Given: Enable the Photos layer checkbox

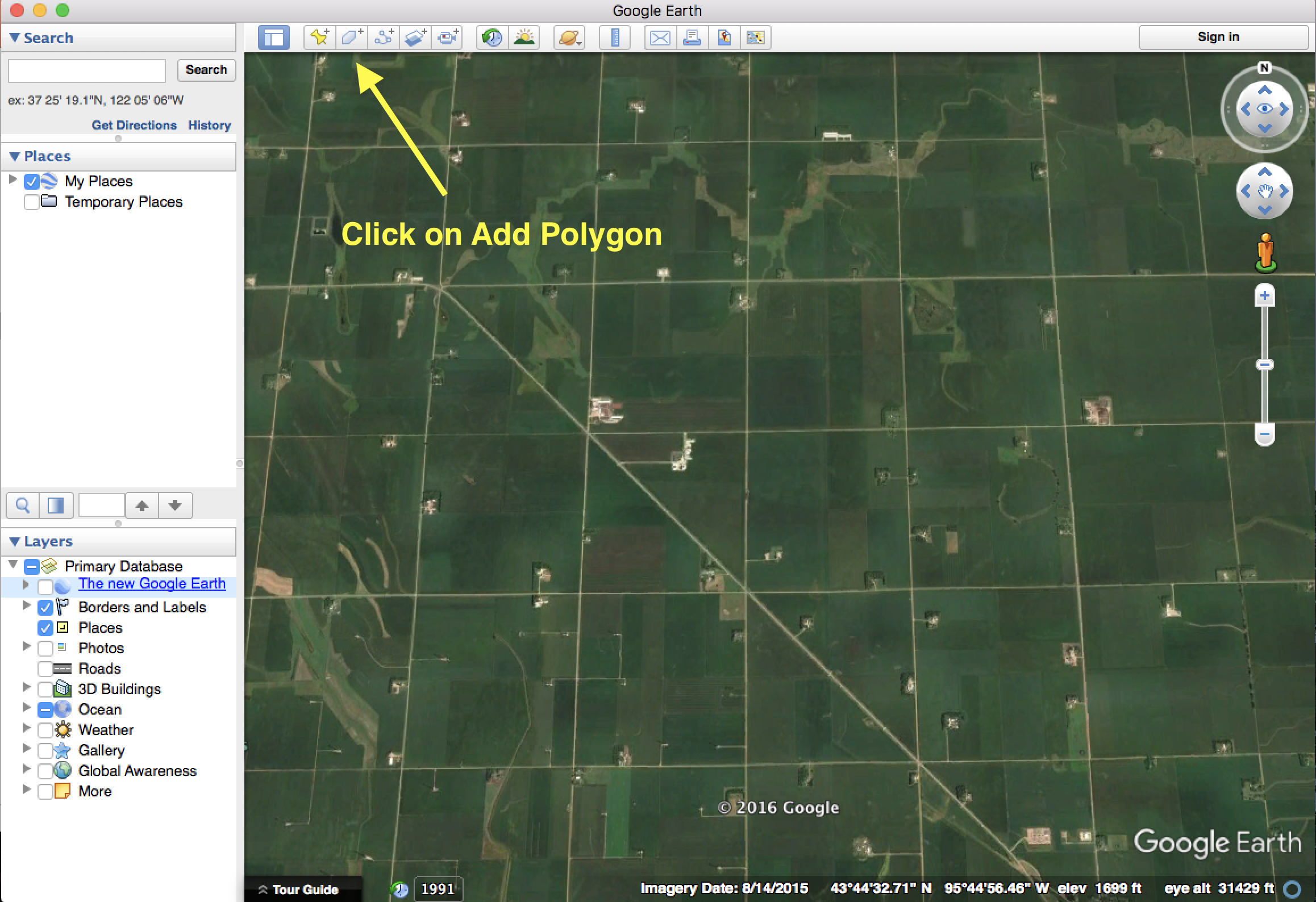Looking at the screenshot, I should pyautogui.click(x=46, y=647).
